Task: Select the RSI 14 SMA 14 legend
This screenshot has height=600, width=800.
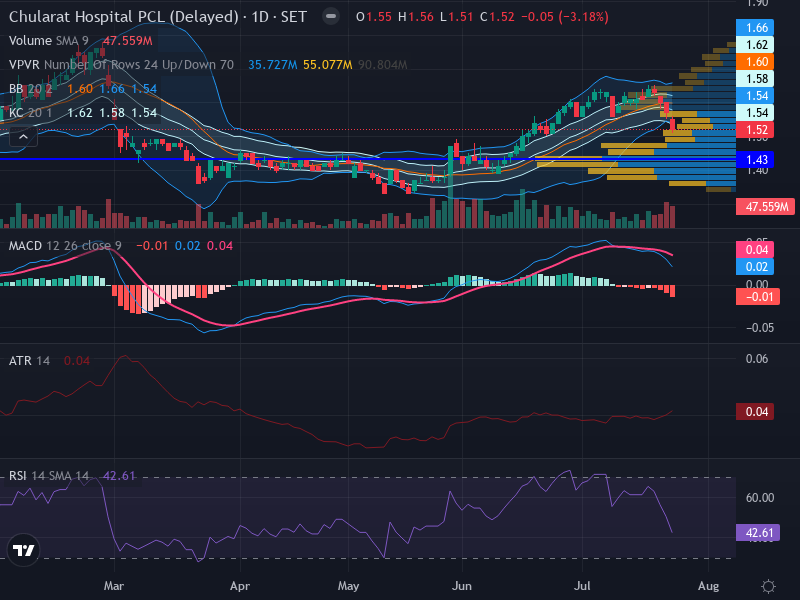Action: click(x=48, y=476)
